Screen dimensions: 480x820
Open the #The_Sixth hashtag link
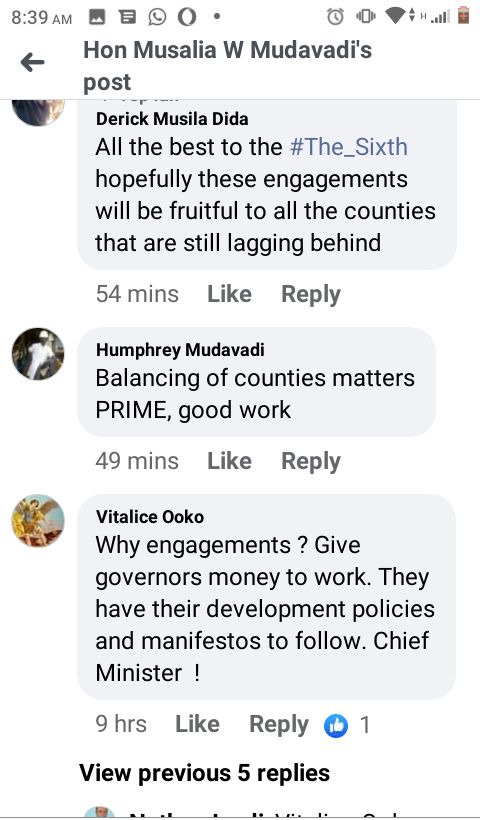(x=348, y=147)
